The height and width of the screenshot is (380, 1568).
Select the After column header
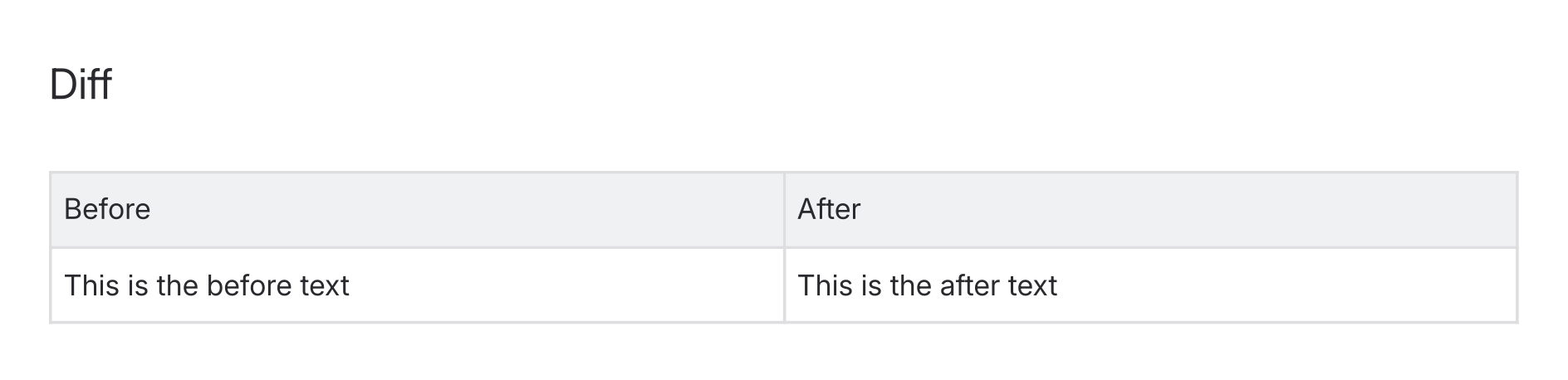(829, 209)
